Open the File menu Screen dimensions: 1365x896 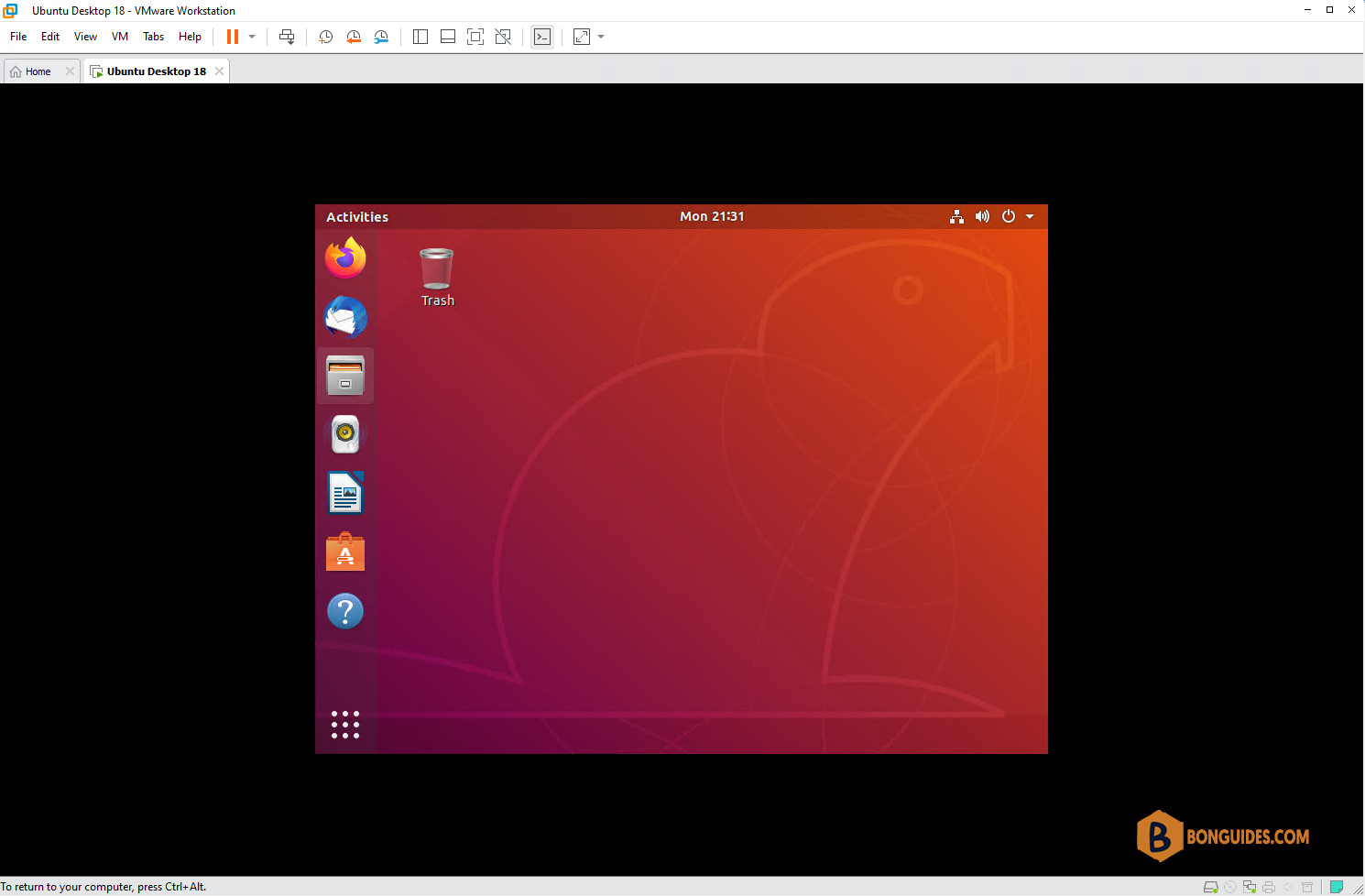(x=18, y=37)
